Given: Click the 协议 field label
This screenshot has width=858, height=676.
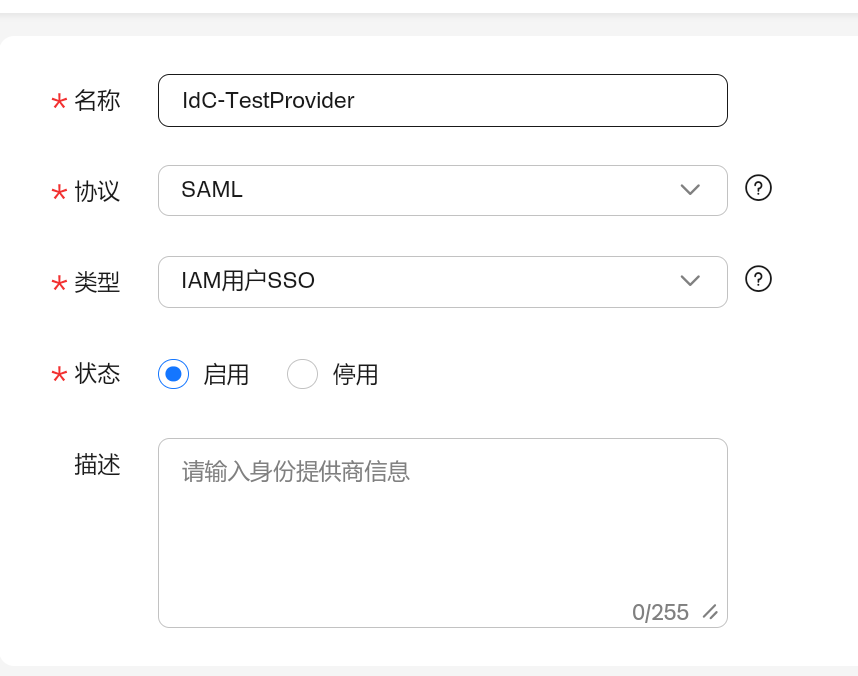Looking at the screenshot, I should (x=97, y=191).
